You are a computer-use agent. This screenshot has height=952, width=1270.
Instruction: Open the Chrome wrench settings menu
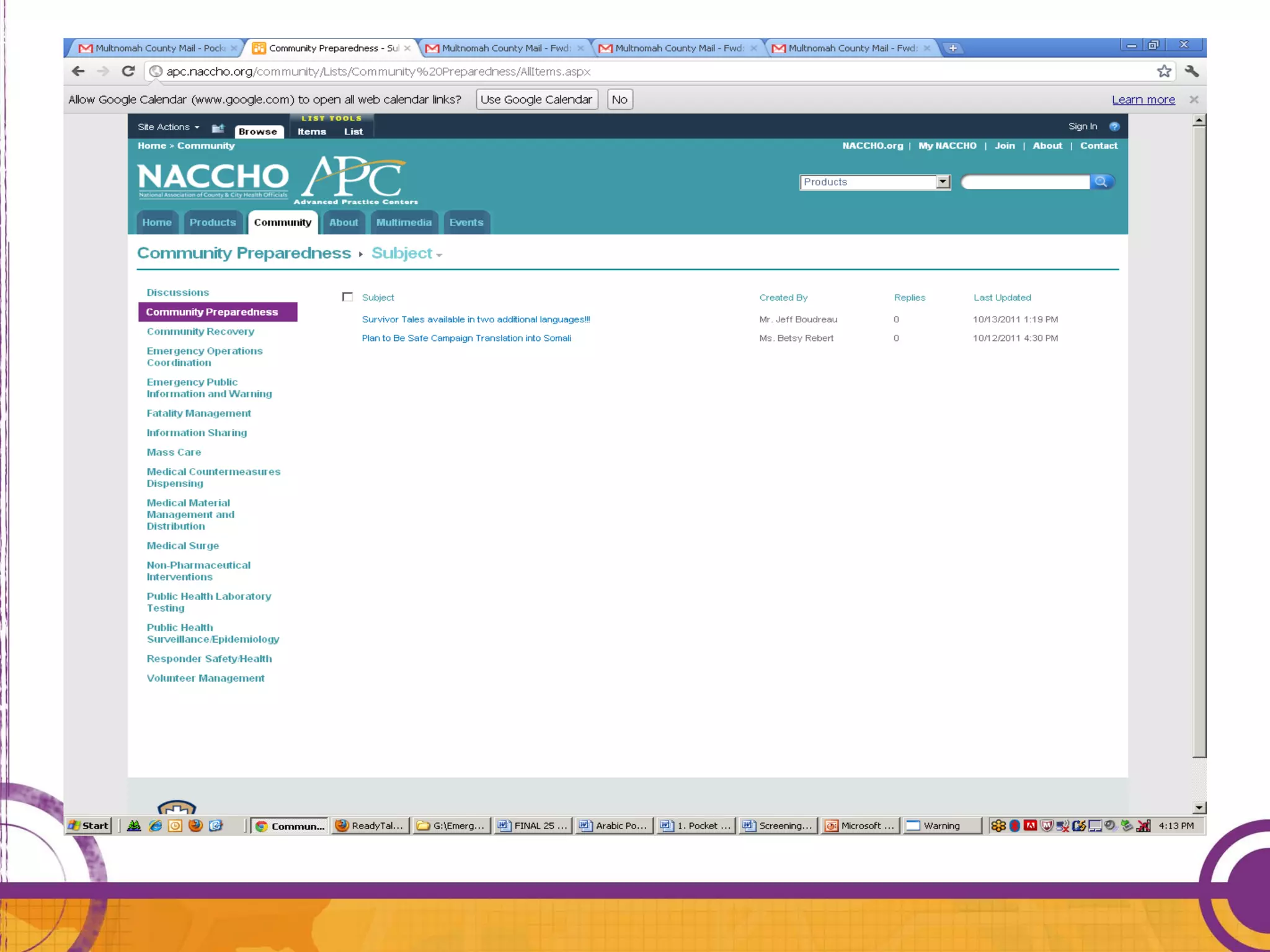tap(1191, 71)
